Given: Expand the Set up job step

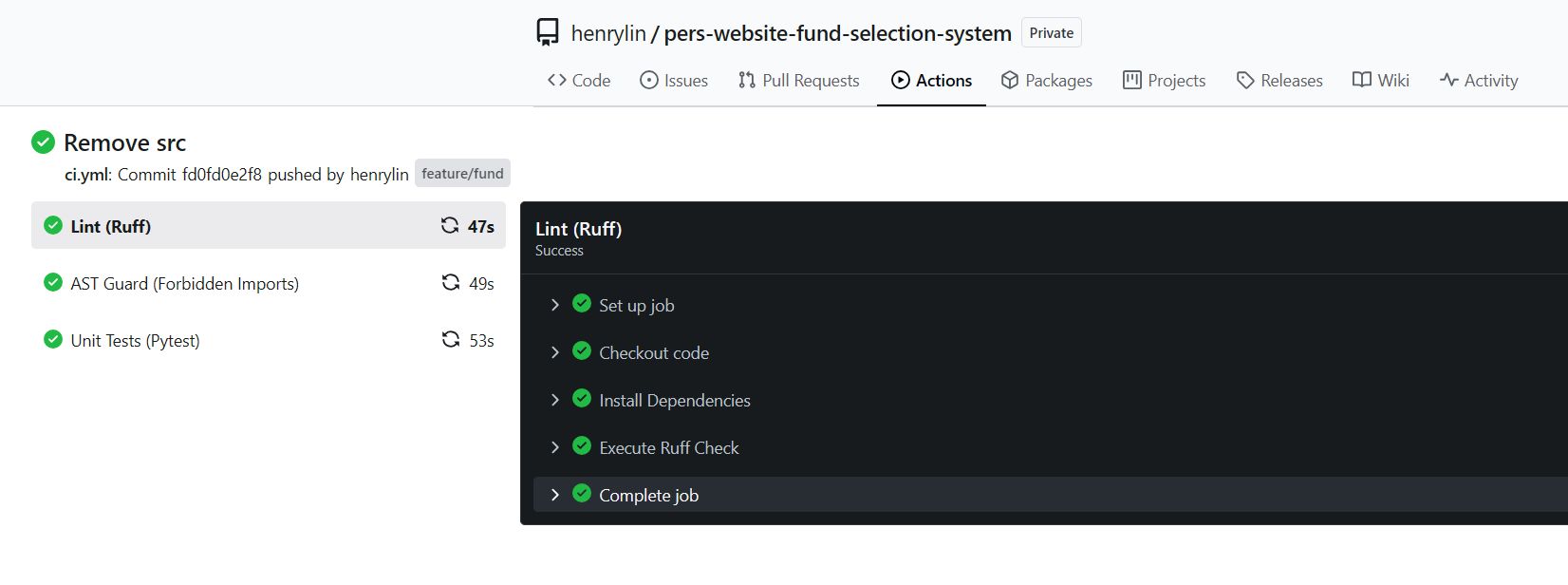Looking at the screenshot, I should tap(555, 305).
